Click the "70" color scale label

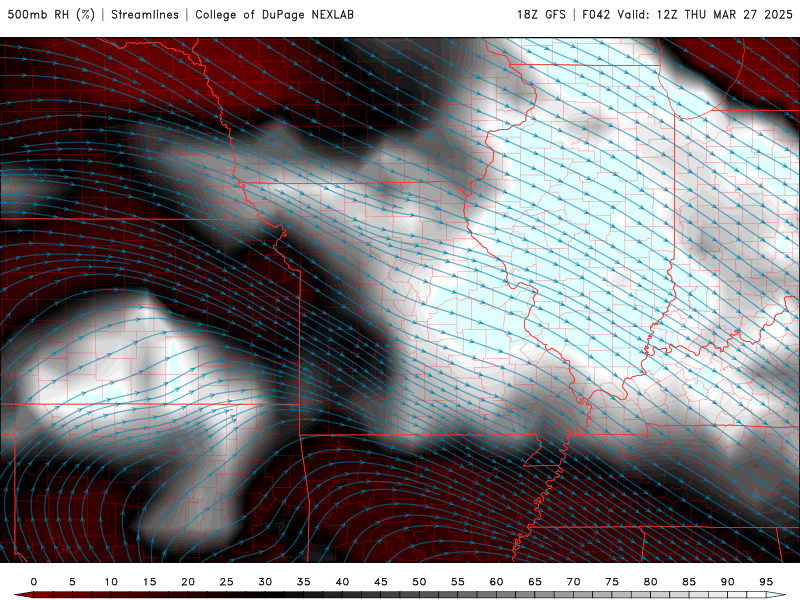coord(573,582)
